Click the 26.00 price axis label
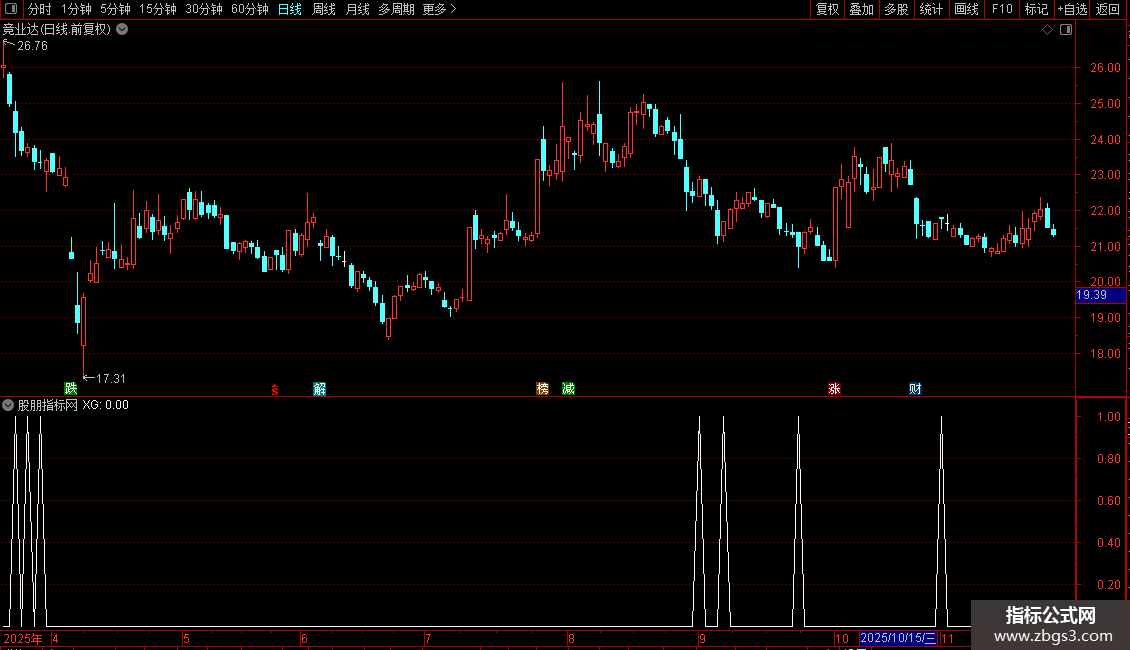The image size is (1130, 650). tap(1105, 68)
